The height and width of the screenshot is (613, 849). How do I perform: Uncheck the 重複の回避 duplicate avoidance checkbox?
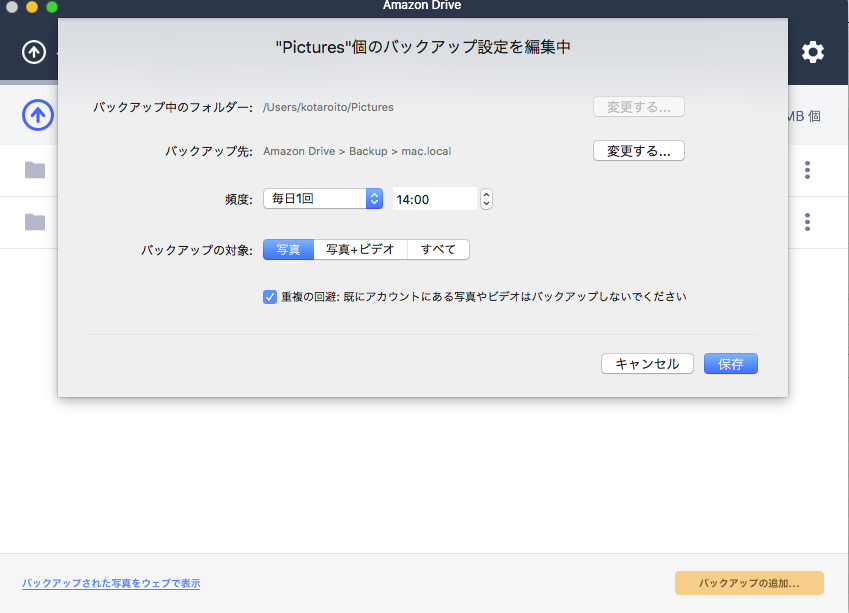(x=269, y=297)
